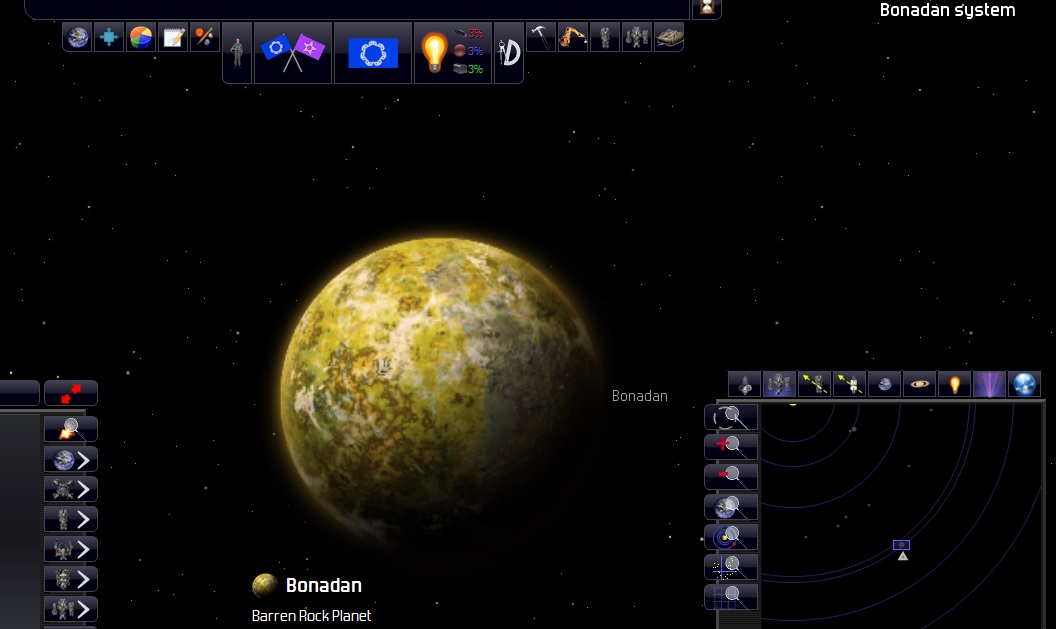Open the single ship list icon in top toolbar
Screen dimensions: 1056x629
click(x=605, y=37)
